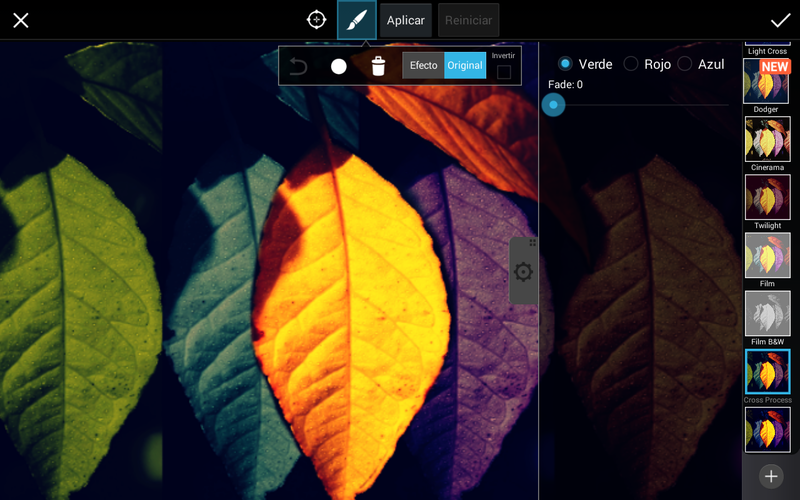The image size is (800, 500).
Task: Click the Fade slider handle
Action: pyautogui.click(x=554, y=105)
